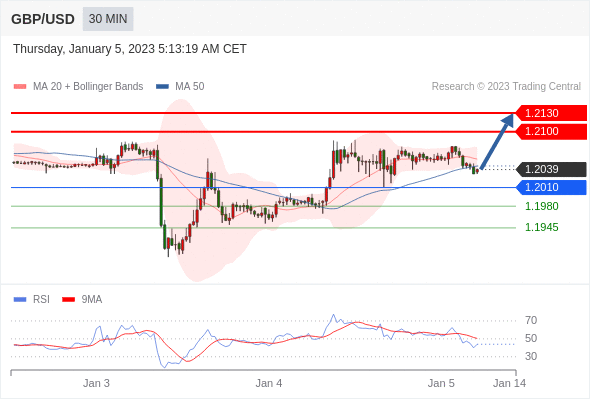Click the 30 MIN timeframe button
The height and width of the screenshot is (400, 590).
(x=108, y=19)
